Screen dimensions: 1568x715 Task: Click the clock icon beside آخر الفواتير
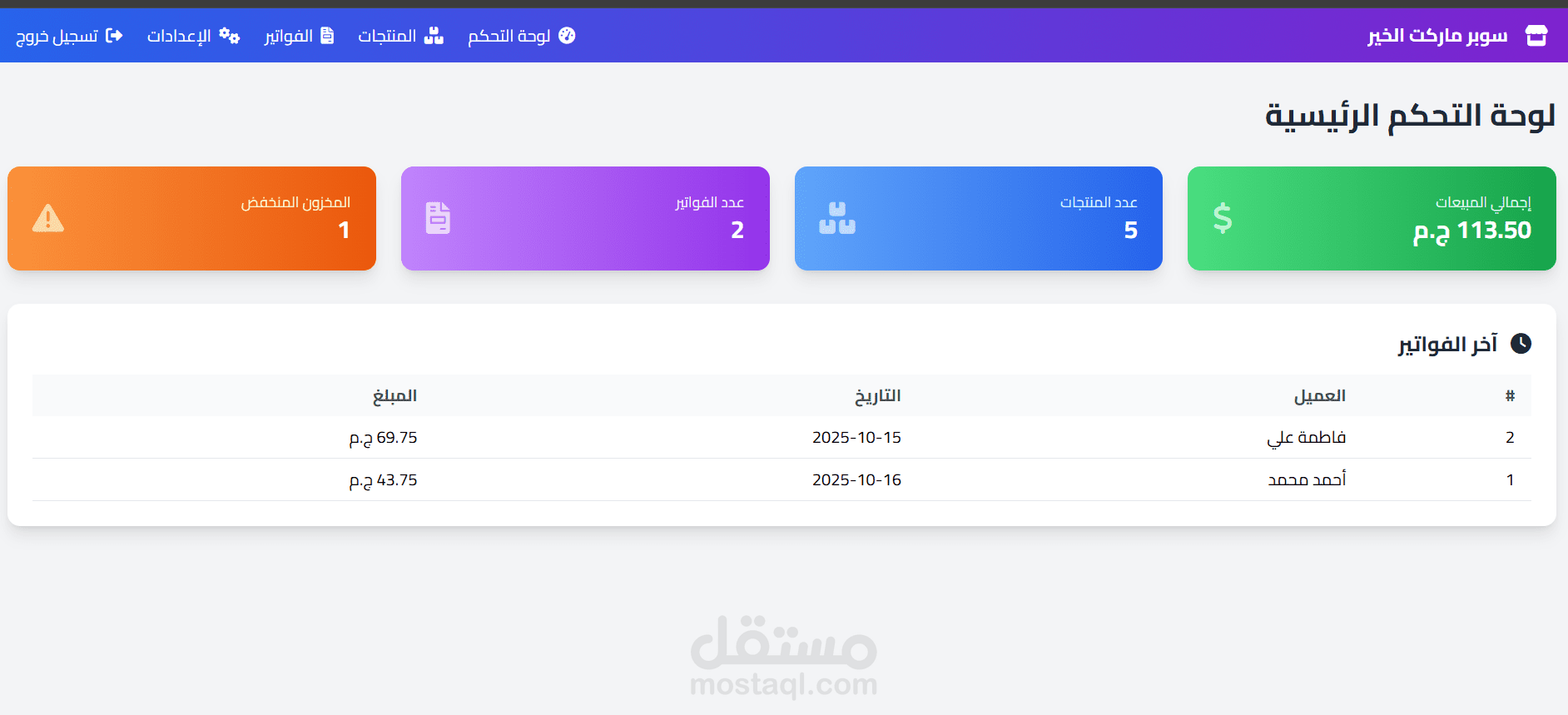(1521, 343)
